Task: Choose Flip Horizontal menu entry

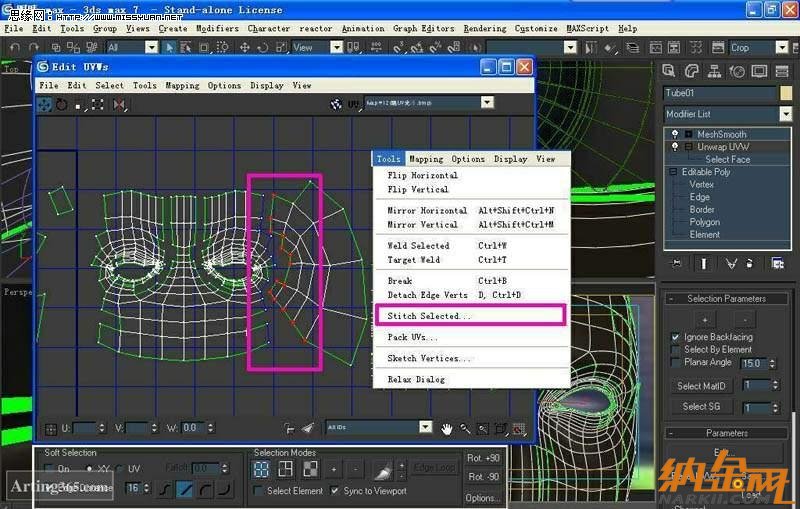Action: 470,175
